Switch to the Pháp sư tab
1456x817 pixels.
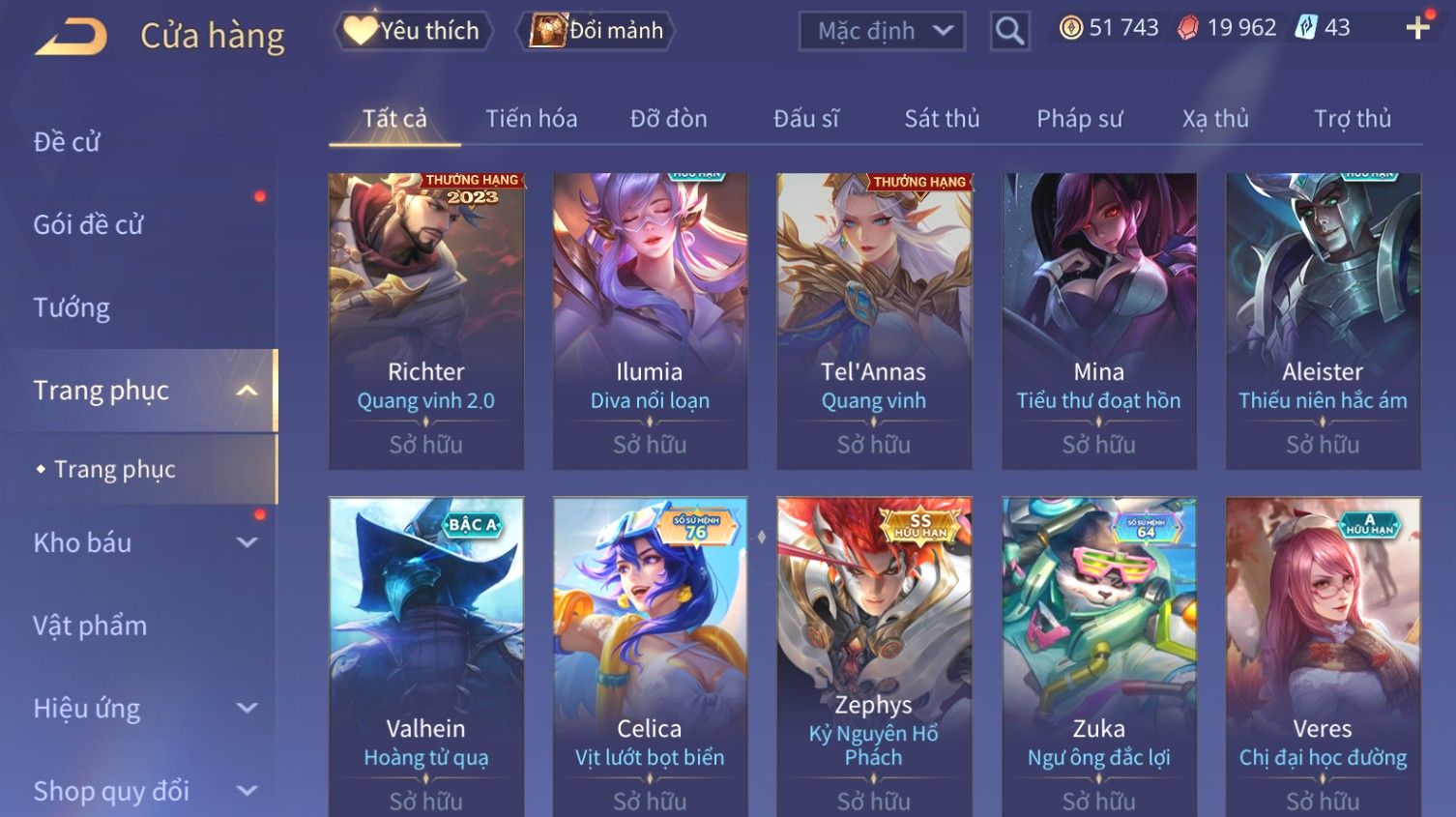click(1080, 119)
